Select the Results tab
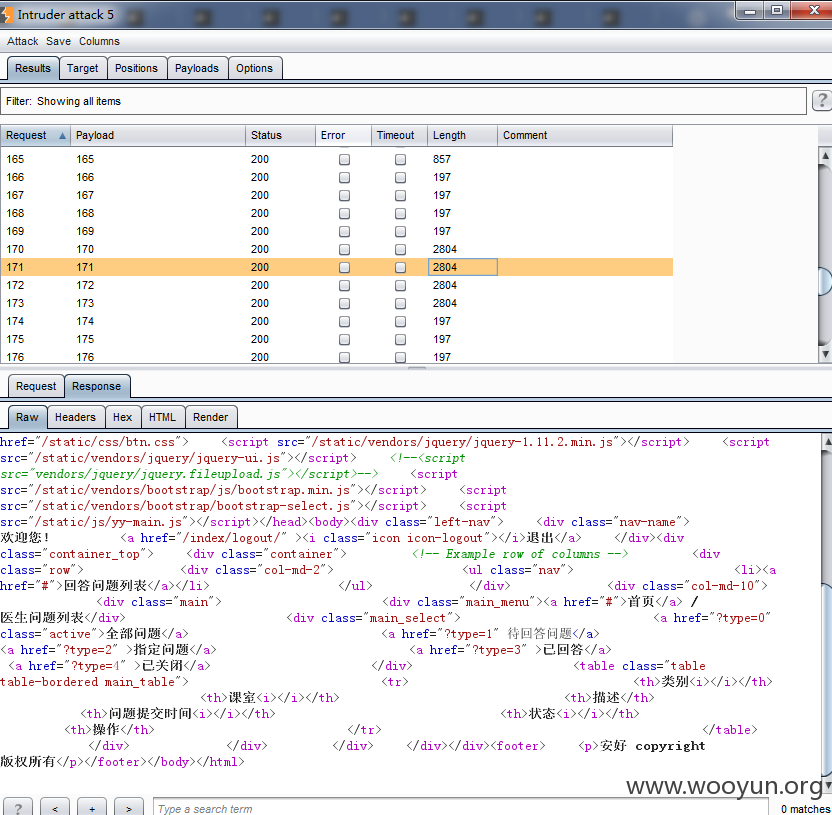832x815 pixels. (33, 68)
